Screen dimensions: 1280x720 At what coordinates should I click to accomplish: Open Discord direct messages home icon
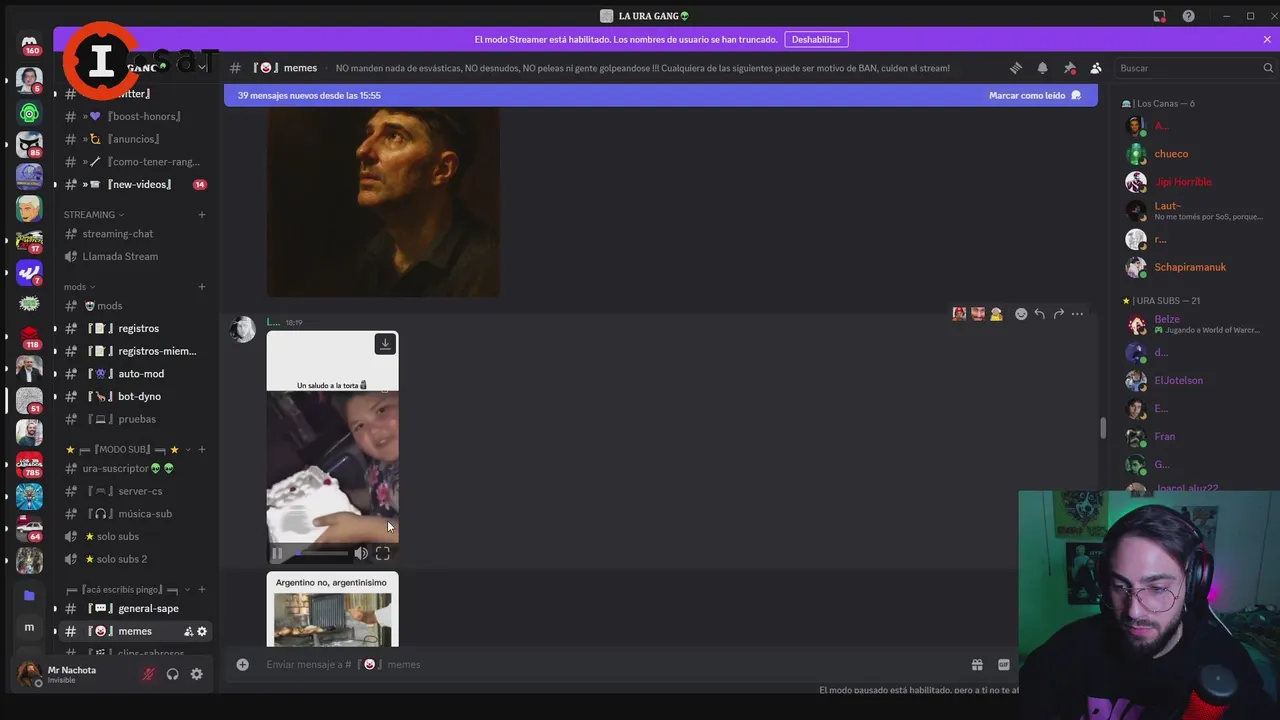tap(29, 43)
